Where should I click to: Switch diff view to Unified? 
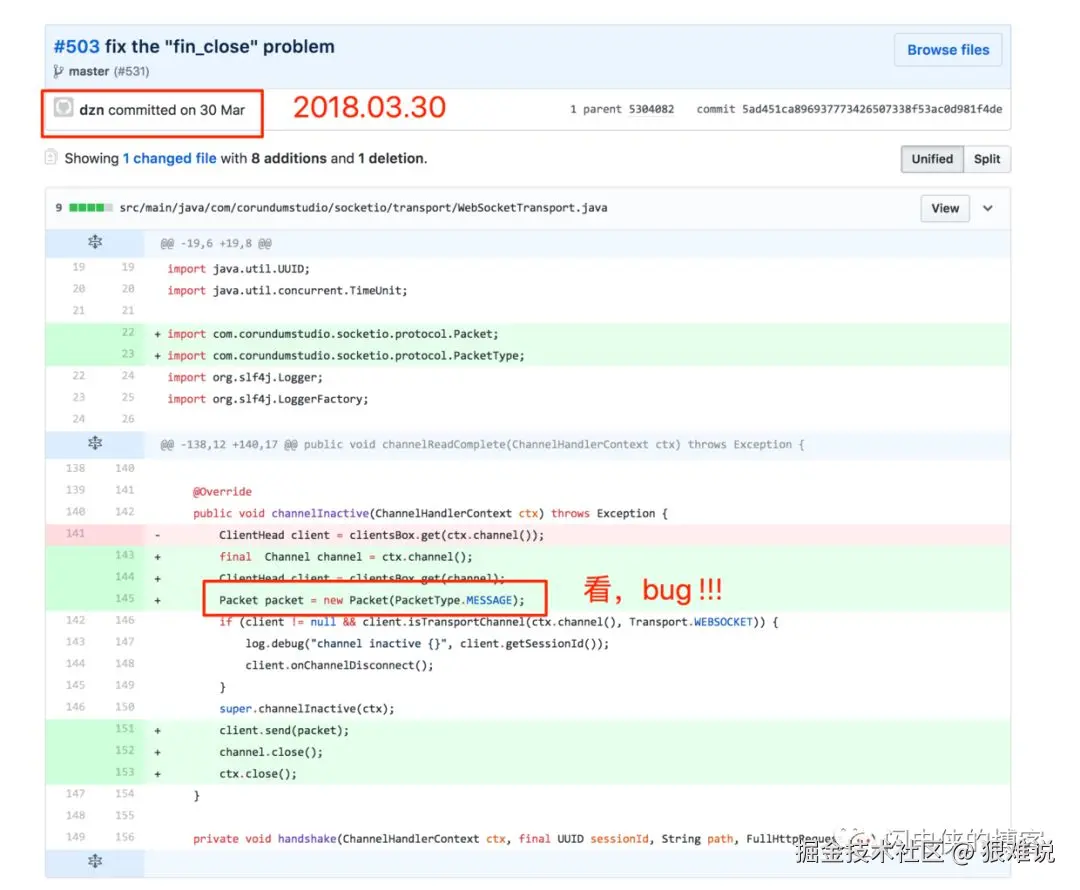(x=932, y=159)
